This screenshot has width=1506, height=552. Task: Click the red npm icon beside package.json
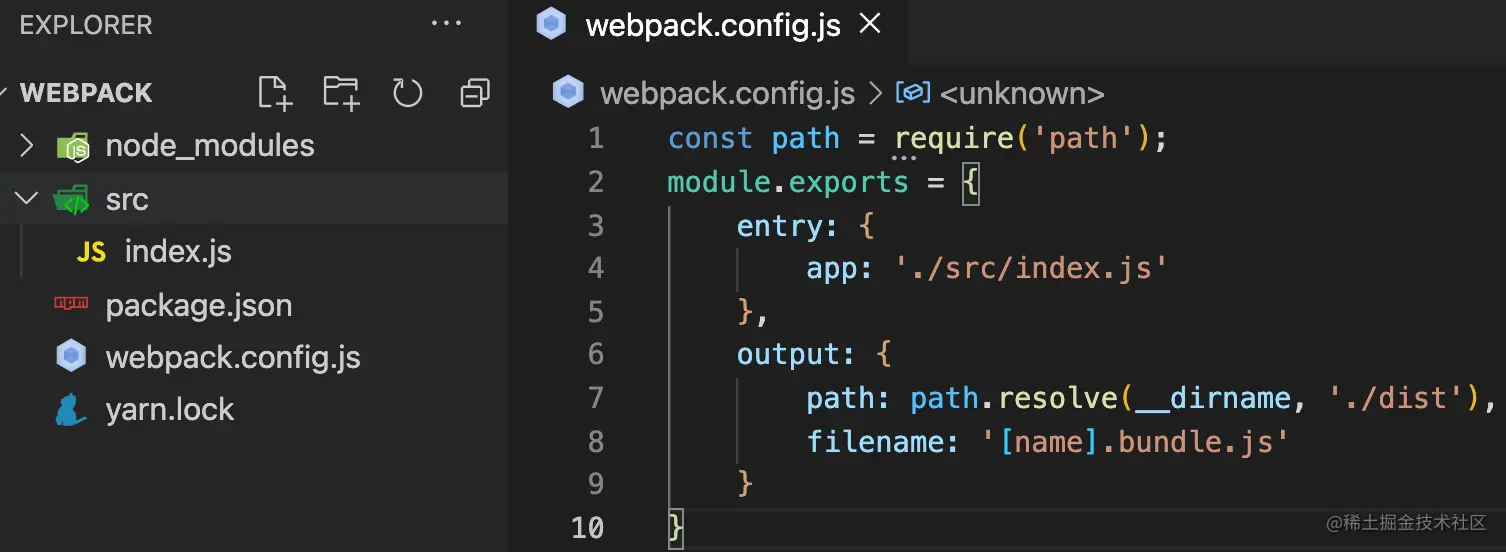click(x=71, y=303)
